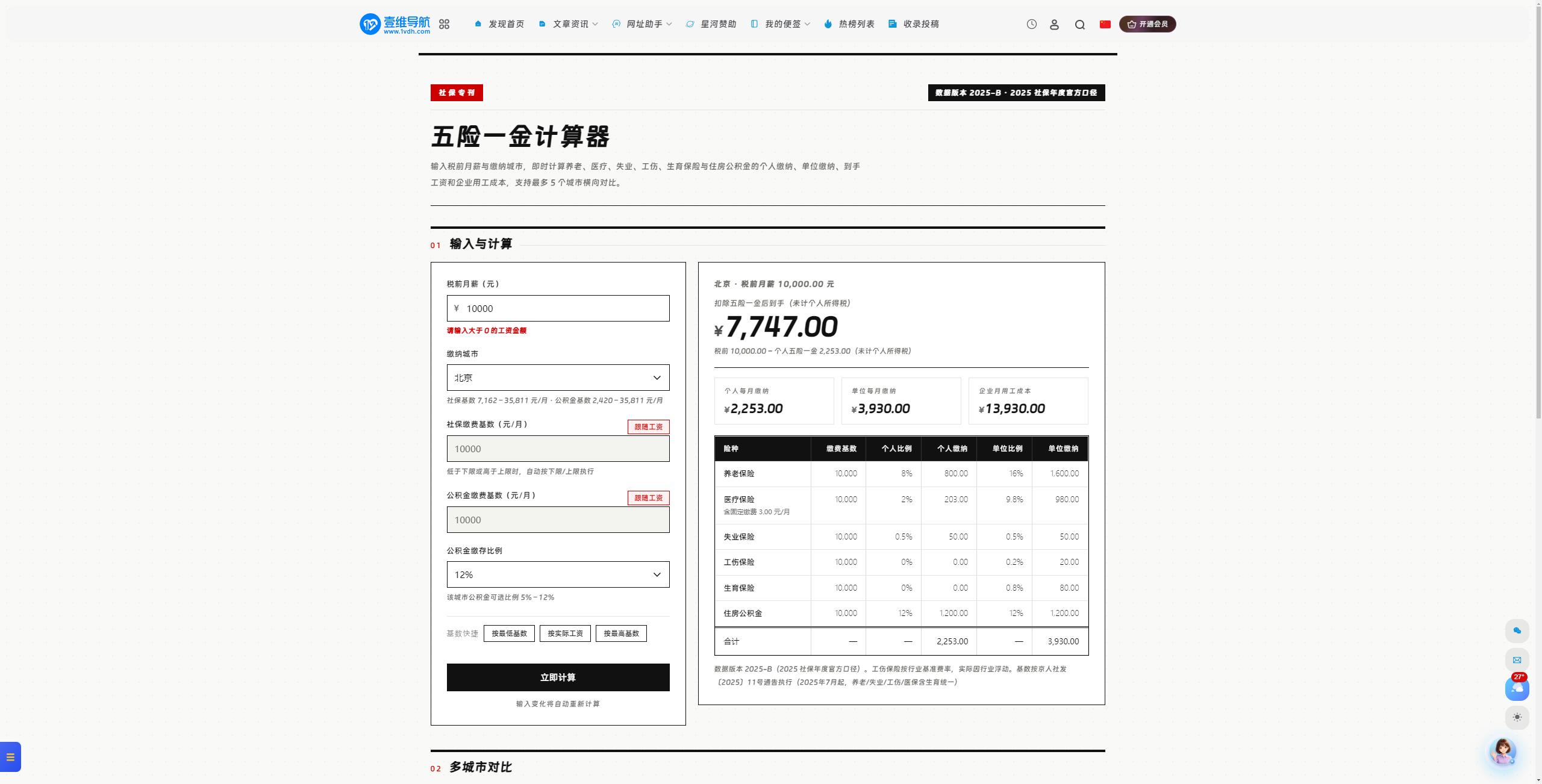Image resolution: width=1542 pixels, height=784 pixels.
Task: Open the 公积金缴存比例 dropdown showing 12%
Action: (558, 574)
